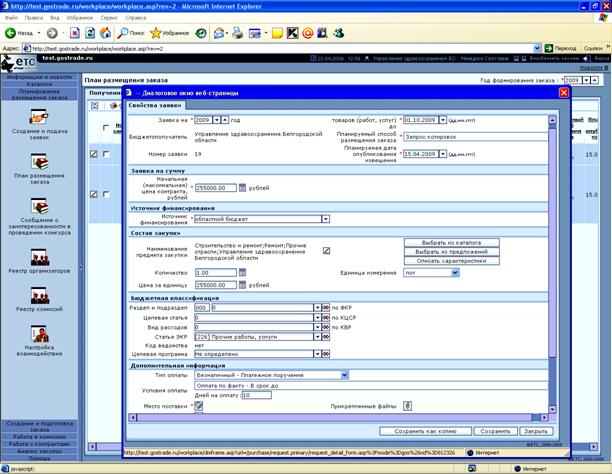The width and height of the screenshot is (612, 474).
Task: Expand the Тип оплаты dropdown
Action: tap(344, 375)
